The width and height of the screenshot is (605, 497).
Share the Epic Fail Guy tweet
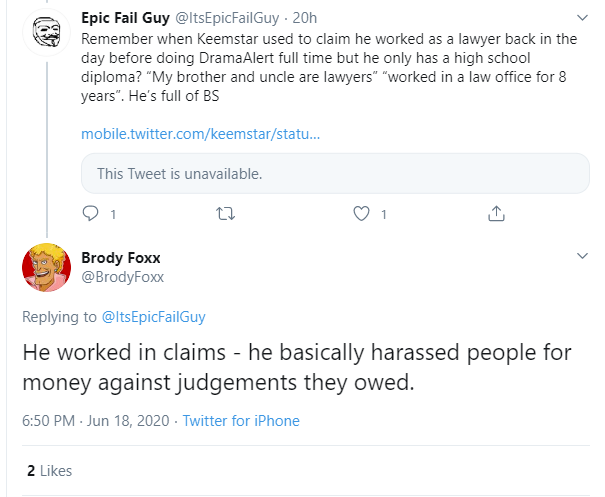pos(495,213)
